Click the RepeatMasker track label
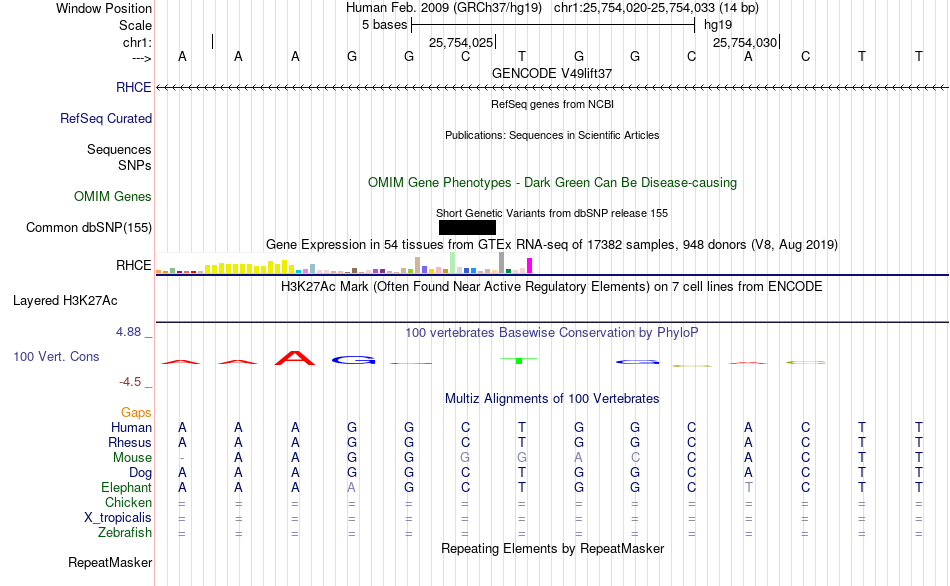Viewport: 950px width, 586px height. click(110, 562)
